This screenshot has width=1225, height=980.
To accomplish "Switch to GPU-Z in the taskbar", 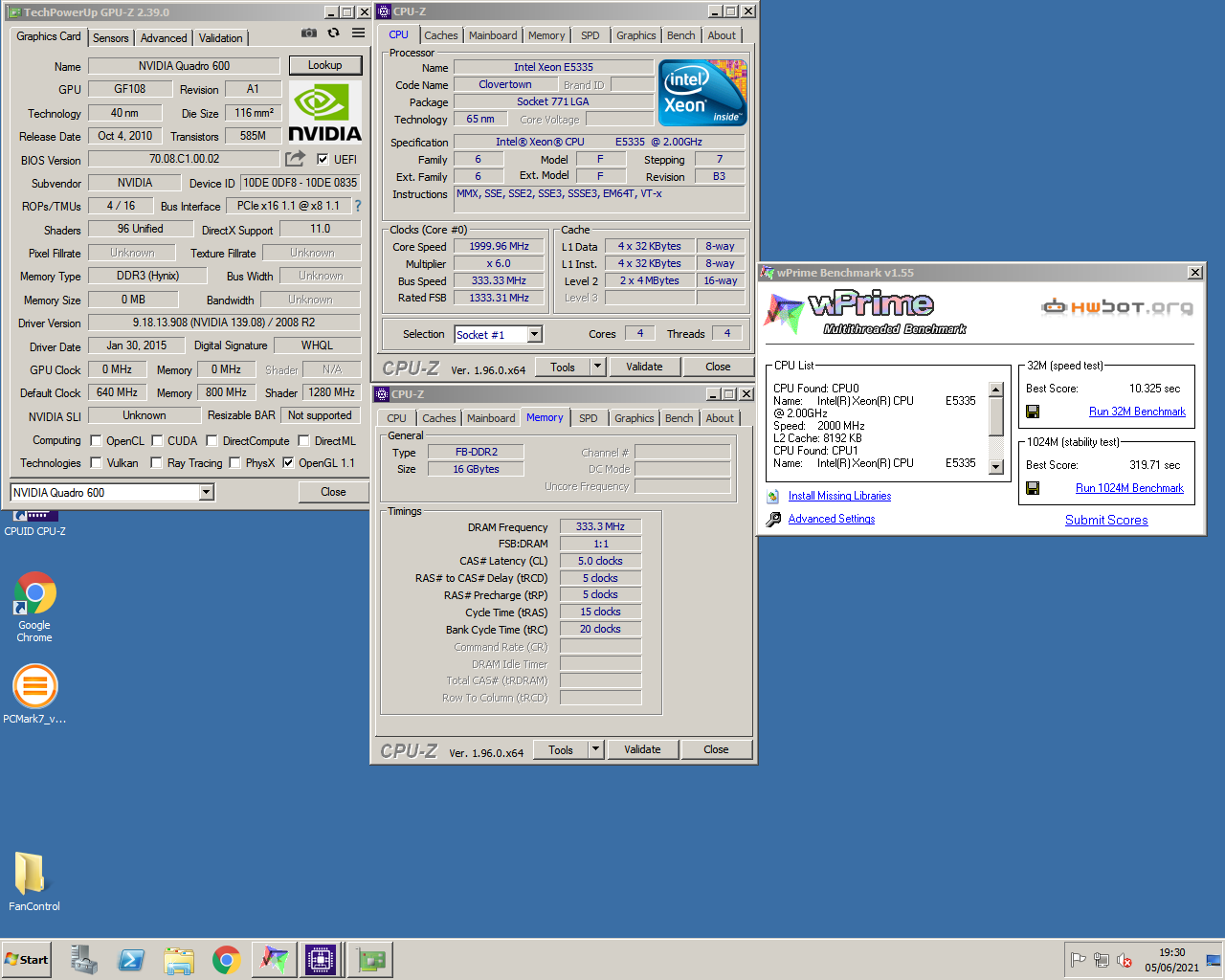I will pos(370,960).
